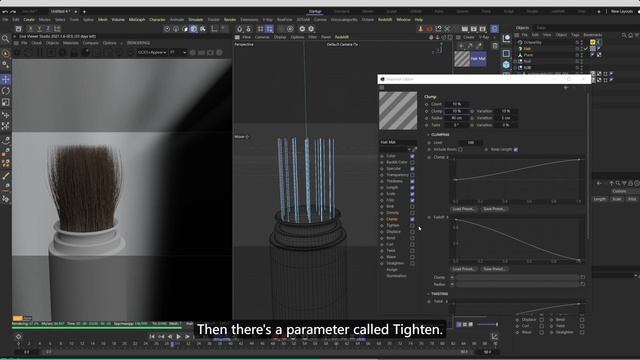This screenshot has width=640, height=360.
Task: Click the new project plus icon
Action: point(84,11)
